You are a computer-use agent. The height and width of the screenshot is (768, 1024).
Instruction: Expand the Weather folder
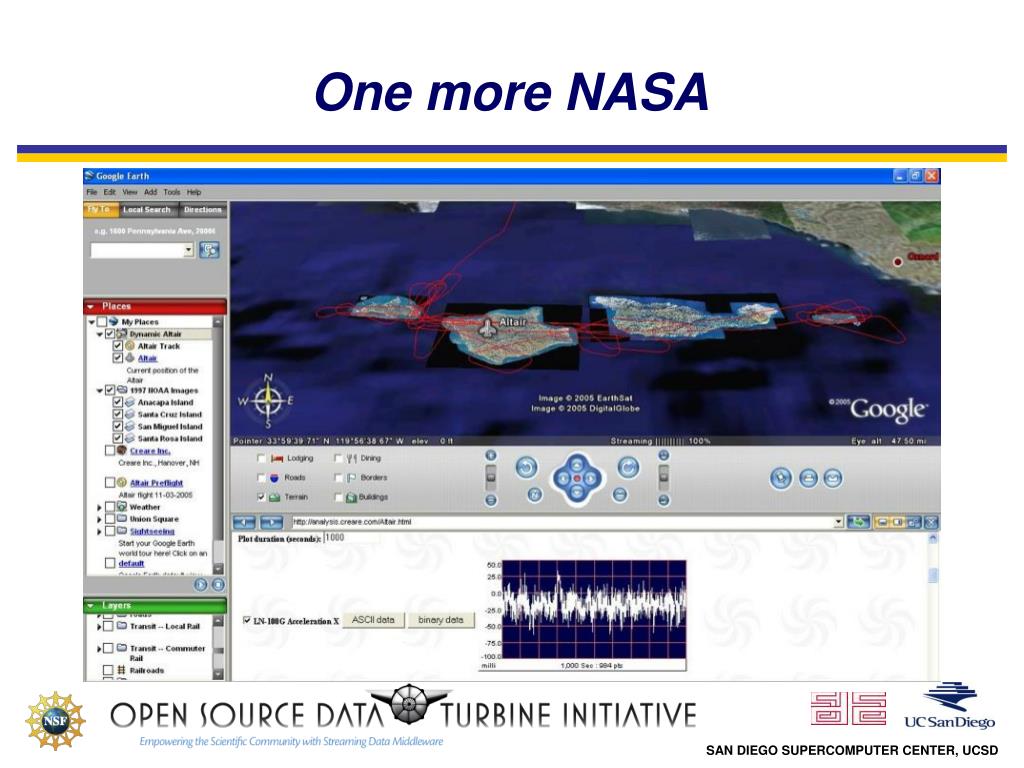tap(99, 507)
